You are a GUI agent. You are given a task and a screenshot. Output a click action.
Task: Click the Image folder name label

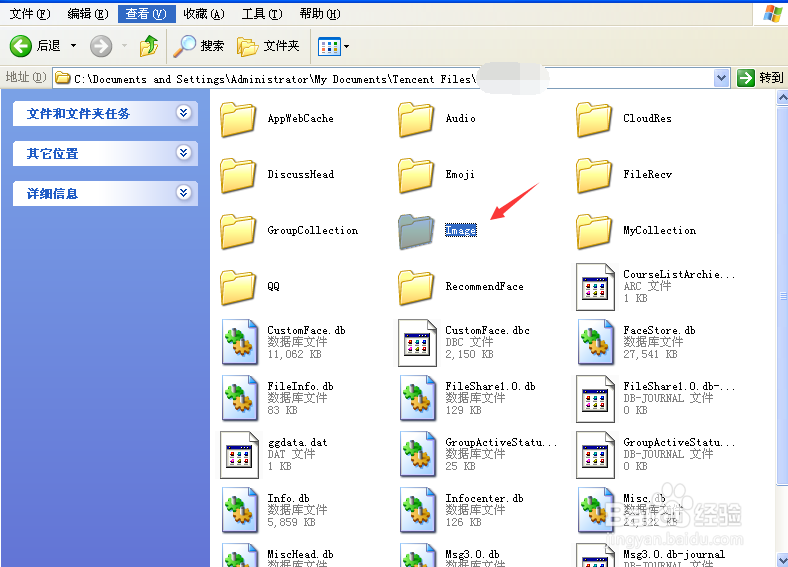(x=461, y=230)
